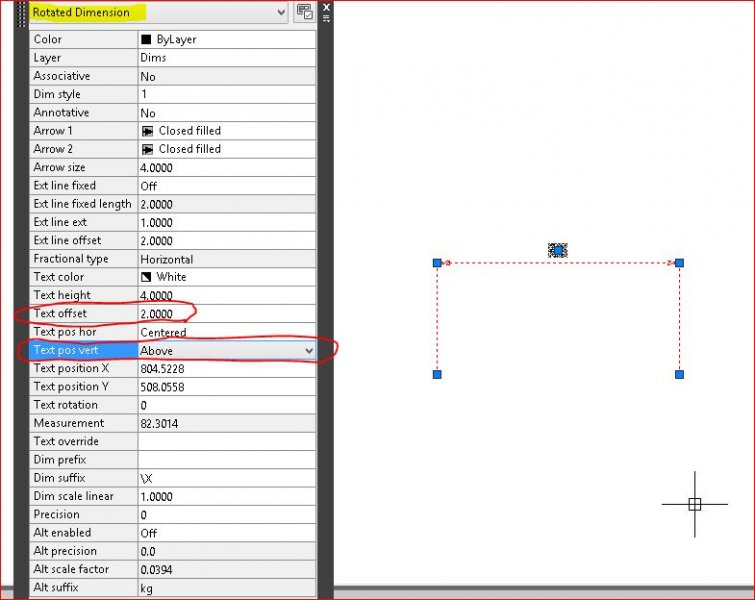755x600 pixels.
Task: Click the Text pos hor Centered value
Action: pos(227,332)
